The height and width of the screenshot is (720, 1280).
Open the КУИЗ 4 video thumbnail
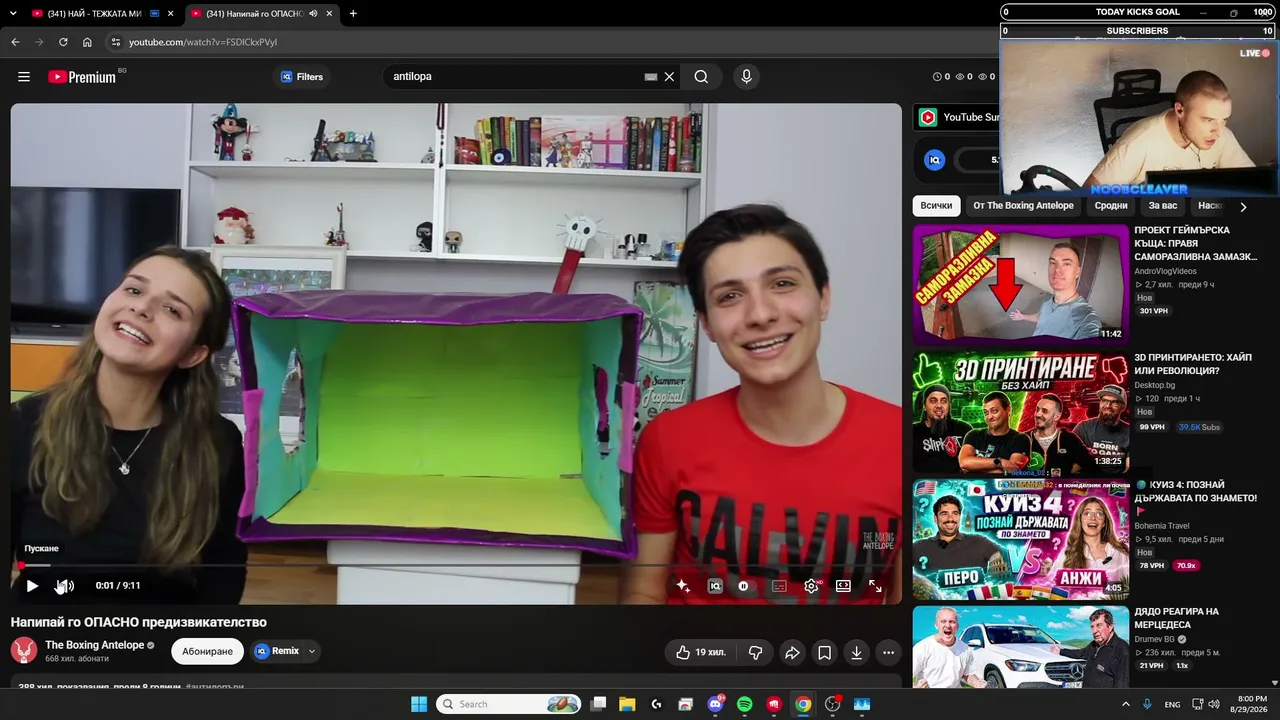(1020, 539)
